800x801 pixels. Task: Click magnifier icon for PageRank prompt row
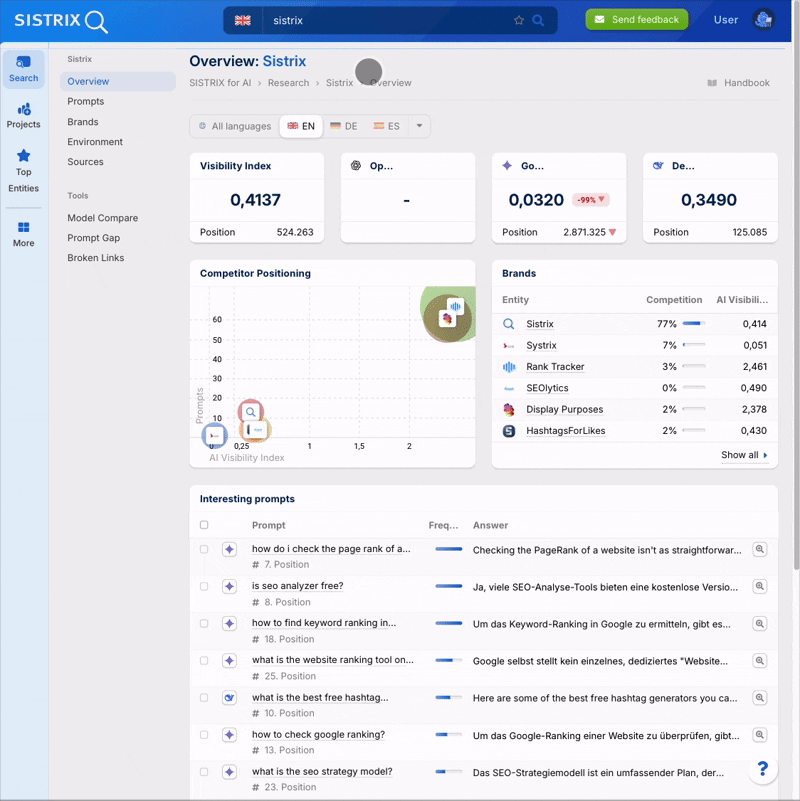[759, 550]
